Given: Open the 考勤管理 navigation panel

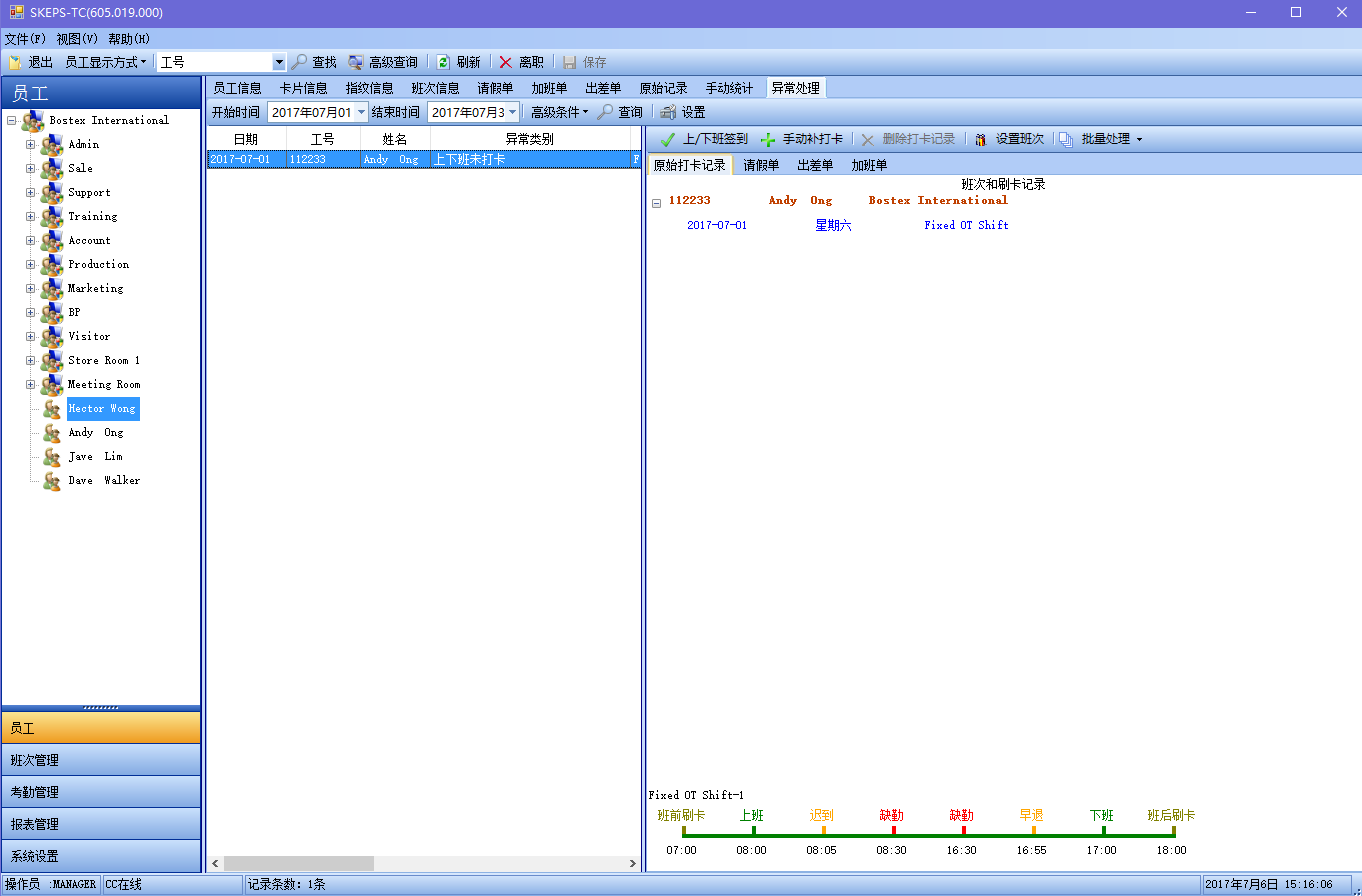Looking at the screenshot, I should [100, 792].
